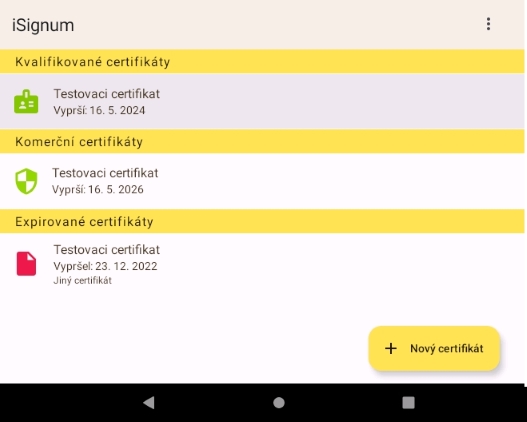The width and height of the screenshot is (527, 422).
Task: Open certificate expiring 16. 5. 2024
Action: (x=262, y=101)
